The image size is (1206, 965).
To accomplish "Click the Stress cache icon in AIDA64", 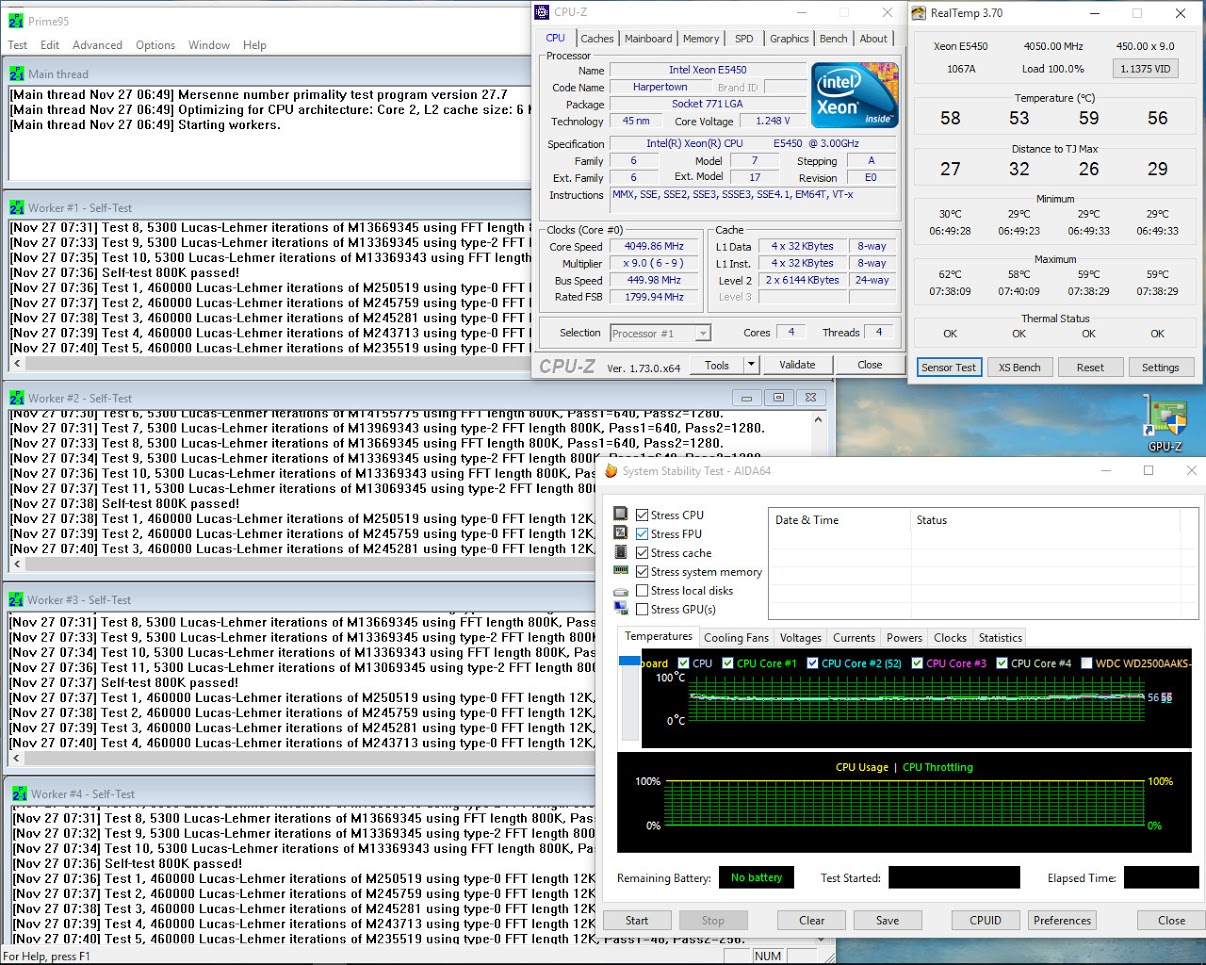I will pyautogui.click(x=621, y=553).
